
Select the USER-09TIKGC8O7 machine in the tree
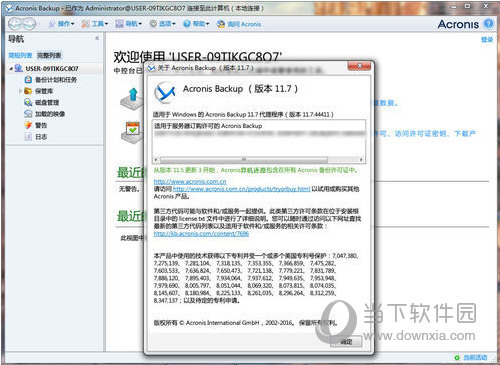tap(52, 69)
